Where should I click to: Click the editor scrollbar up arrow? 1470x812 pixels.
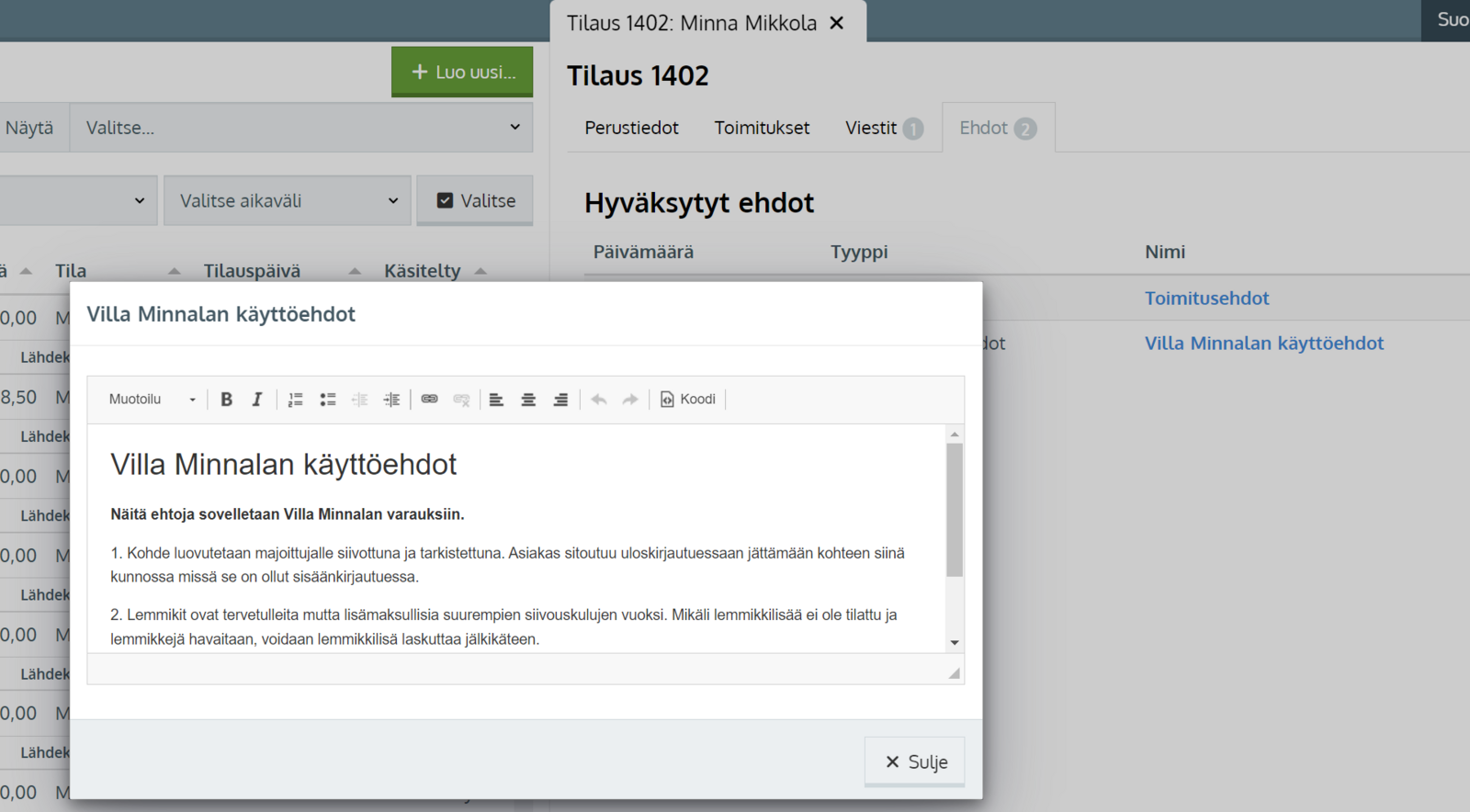[955, 434]
